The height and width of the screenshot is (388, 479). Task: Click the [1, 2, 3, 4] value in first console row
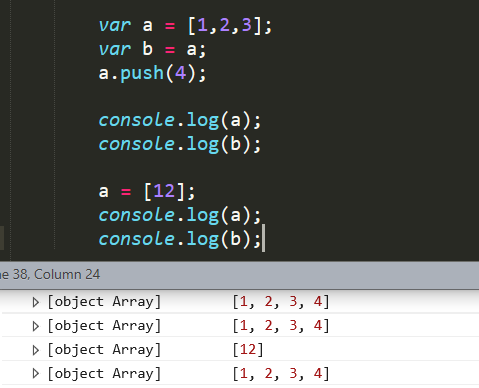click(x=281, y=302)
